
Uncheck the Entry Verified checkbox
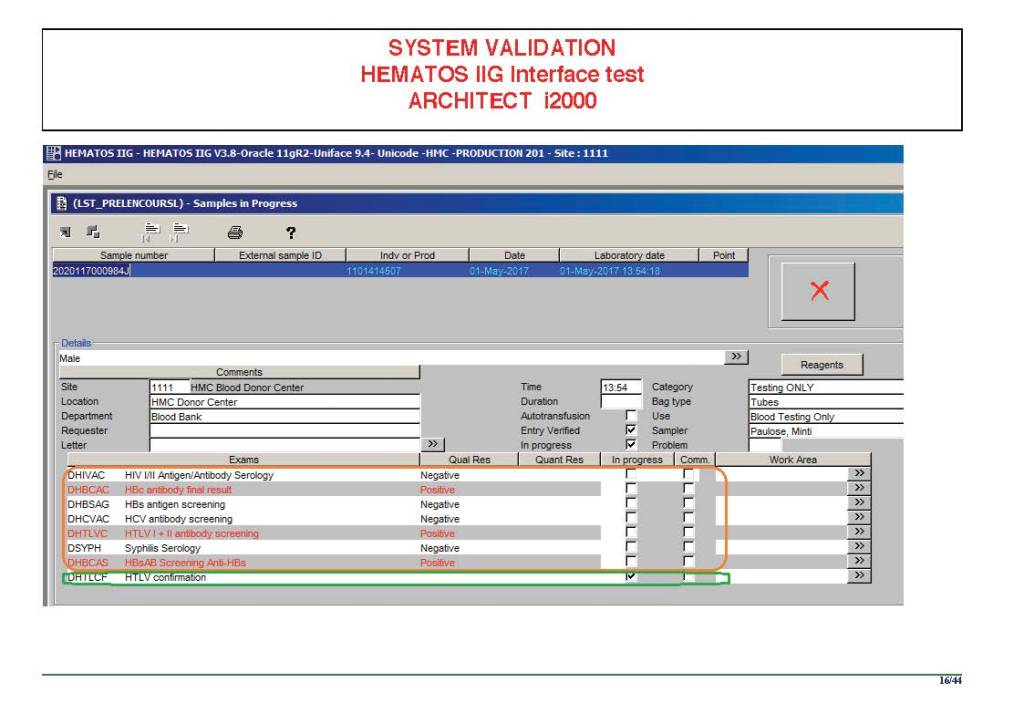(630, 430)
